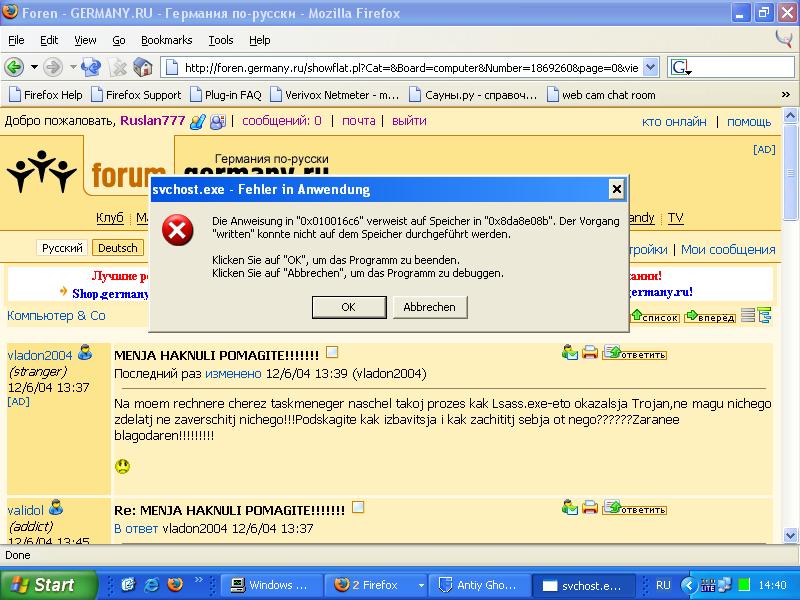
Task: Open the Plug-in FAQ bookmark
Action: 226,95
